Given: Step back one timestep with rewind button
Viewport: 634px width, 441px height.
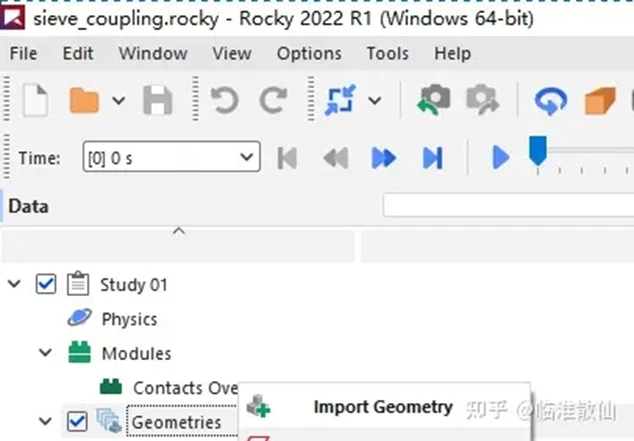Looking at the screenshot, I should (336, 157).
